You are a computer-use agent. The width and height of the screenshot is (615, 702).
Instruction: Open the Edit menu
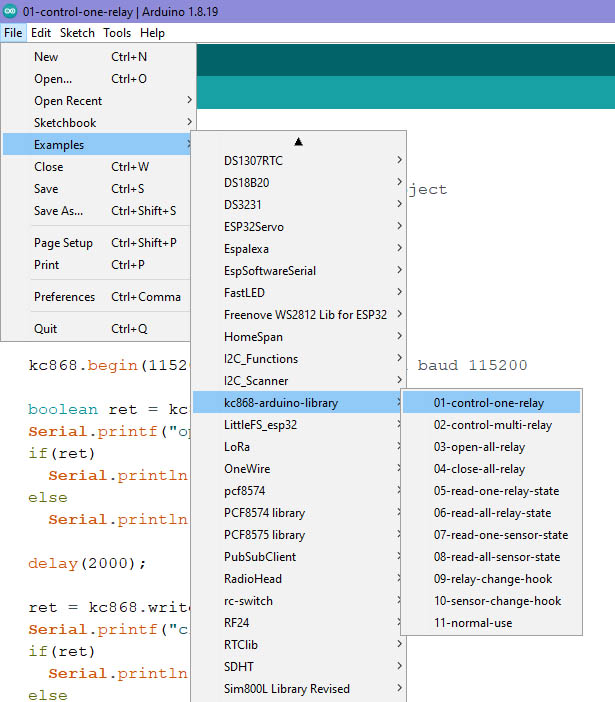tap(41, 33)
